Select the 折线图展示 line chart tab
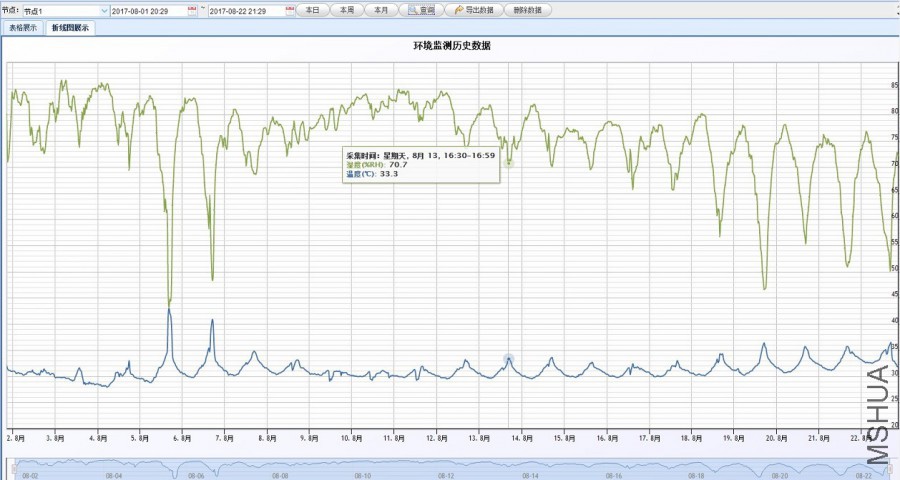The width and height of the screenshot is (900, 480). coord(71,28)
